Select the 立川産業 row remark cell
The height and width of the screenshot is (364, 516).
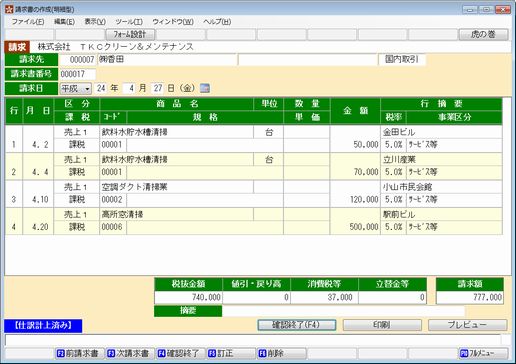click(441, 159)
